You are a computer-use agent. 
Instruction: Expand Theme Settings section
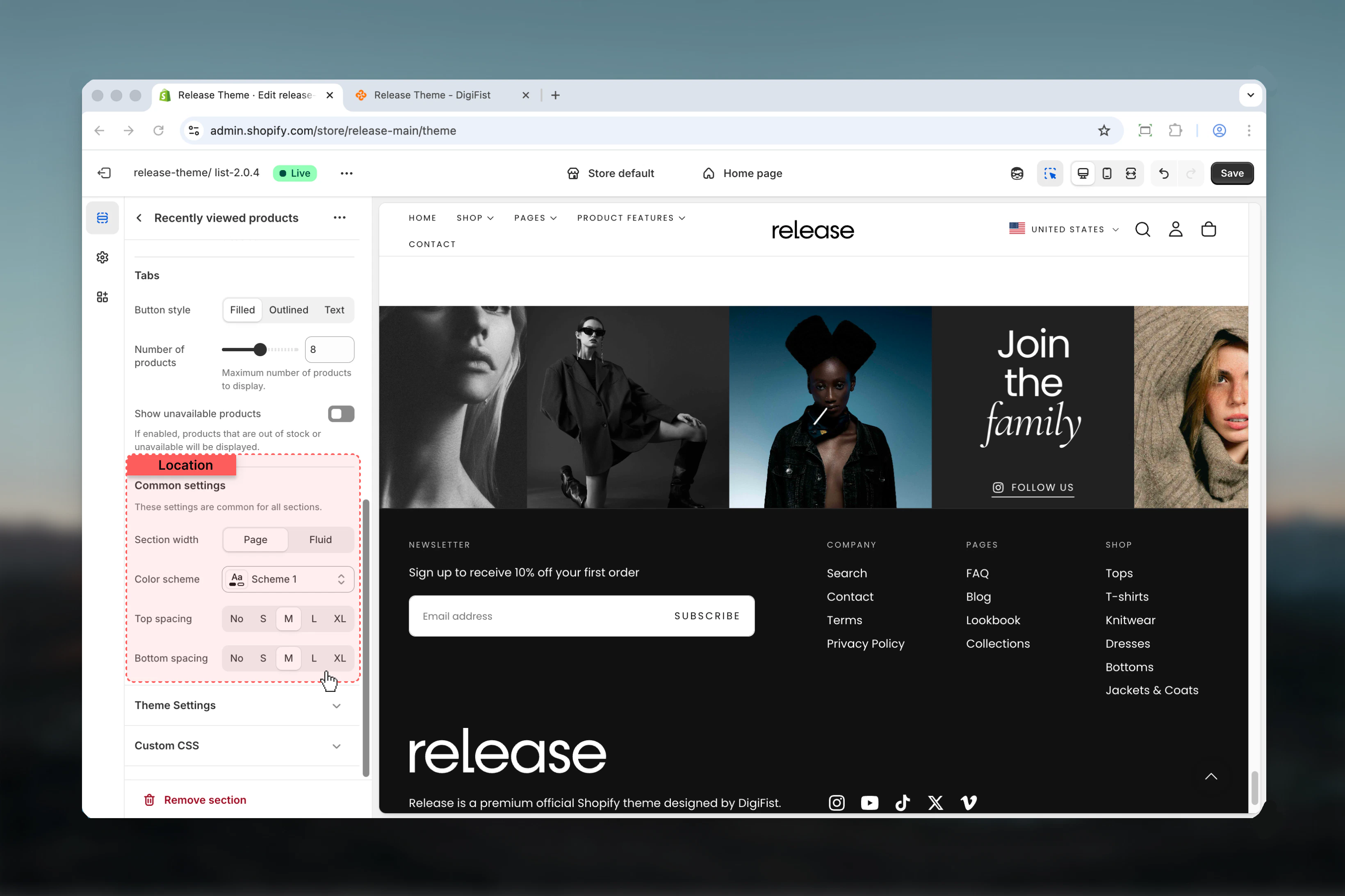(242, 705)
